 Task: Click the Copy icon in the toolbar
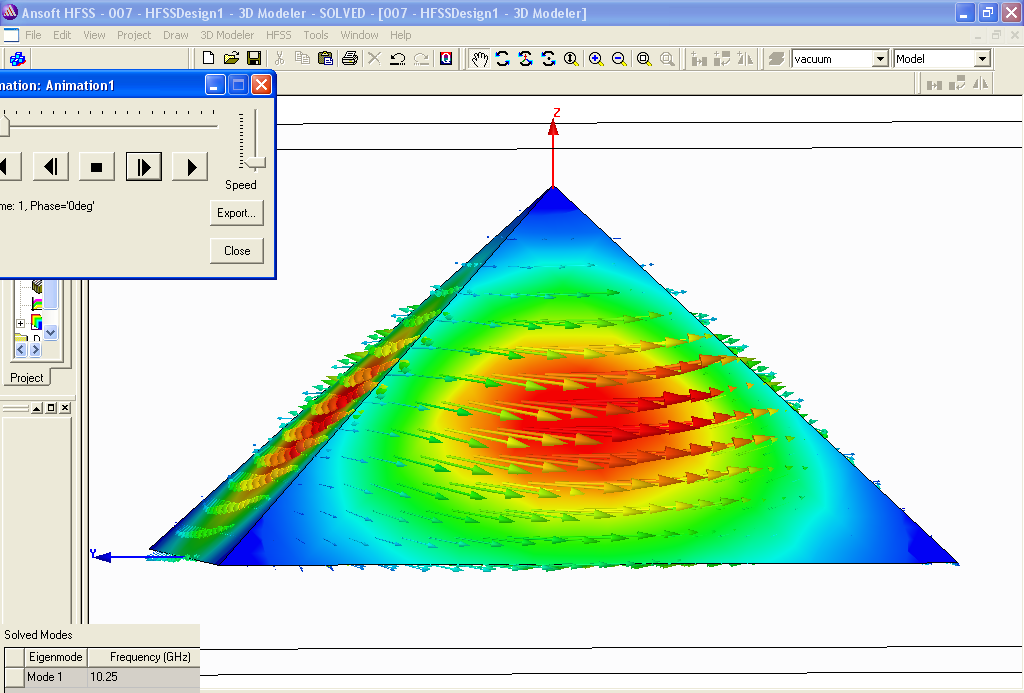coord(302,59)
